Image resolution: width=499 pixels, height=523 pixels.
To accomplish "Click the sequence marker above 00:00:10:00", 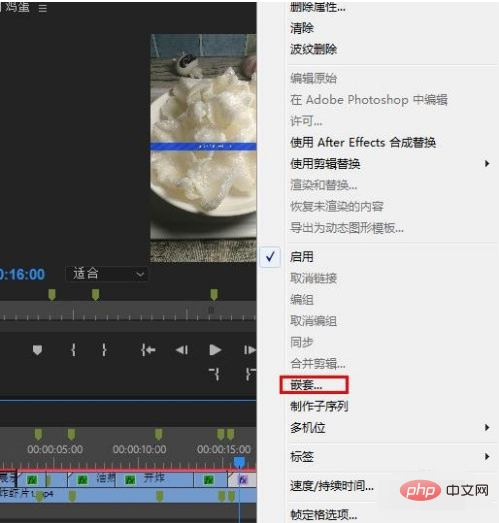I will pyautogui.click(x=158, y=434).
